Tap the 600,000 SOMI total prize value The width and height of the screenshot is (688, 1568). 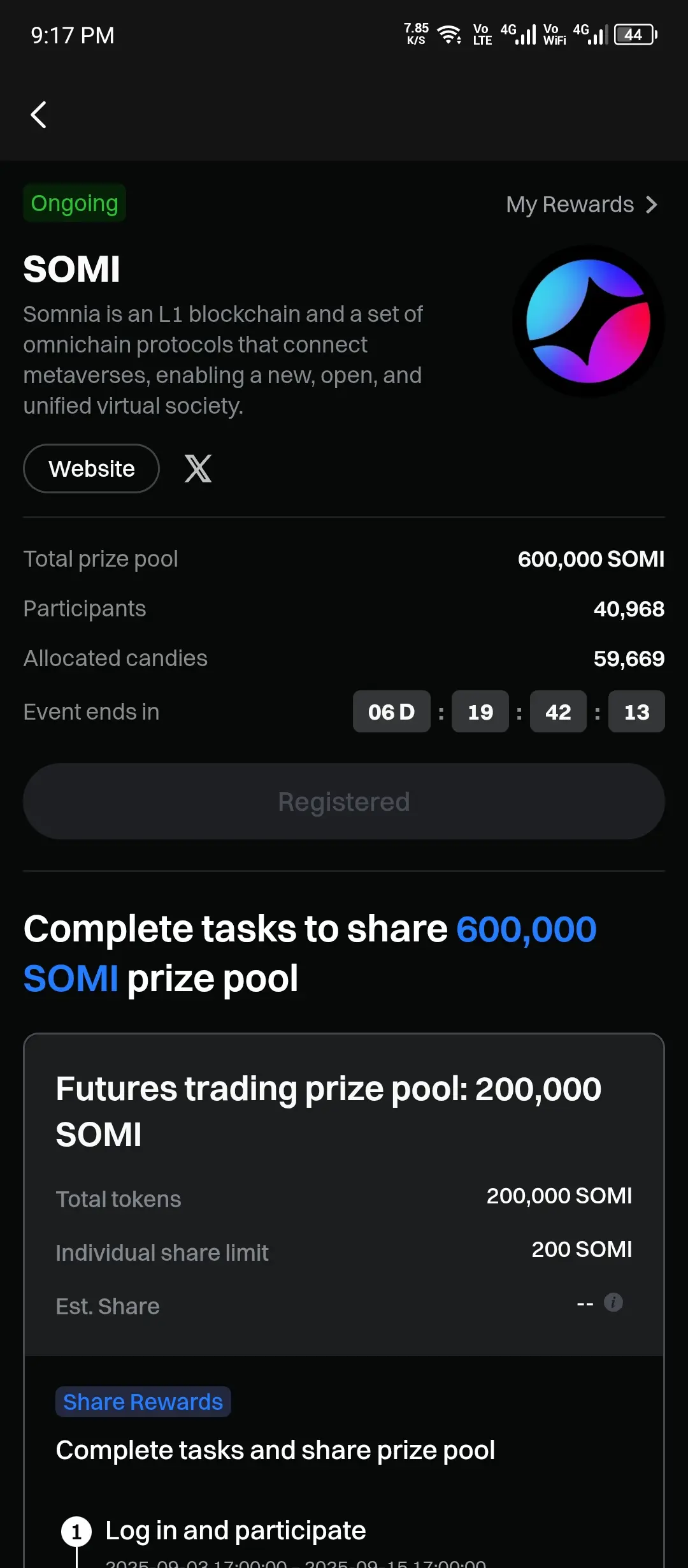tap(591, 559)
